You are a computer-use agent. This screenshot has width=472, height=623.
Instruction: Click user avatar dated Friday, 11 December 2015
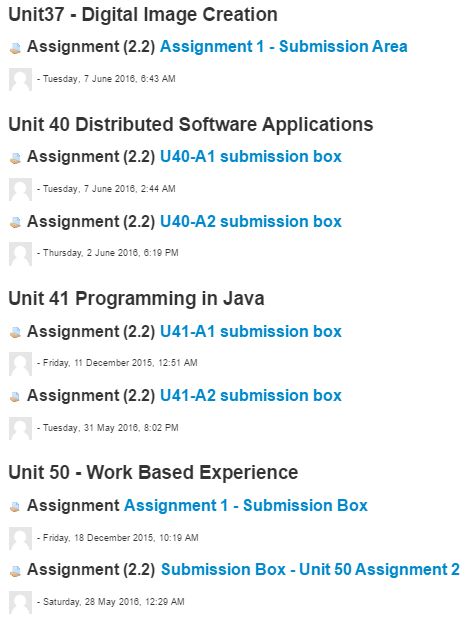(21, 364)
